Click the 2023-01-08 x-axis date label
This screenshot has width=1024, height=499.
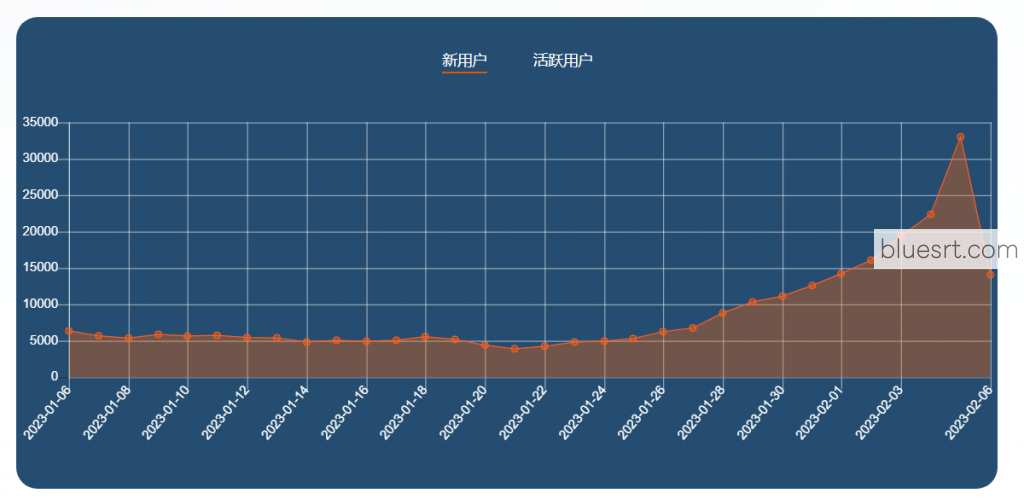coord(107,411)
